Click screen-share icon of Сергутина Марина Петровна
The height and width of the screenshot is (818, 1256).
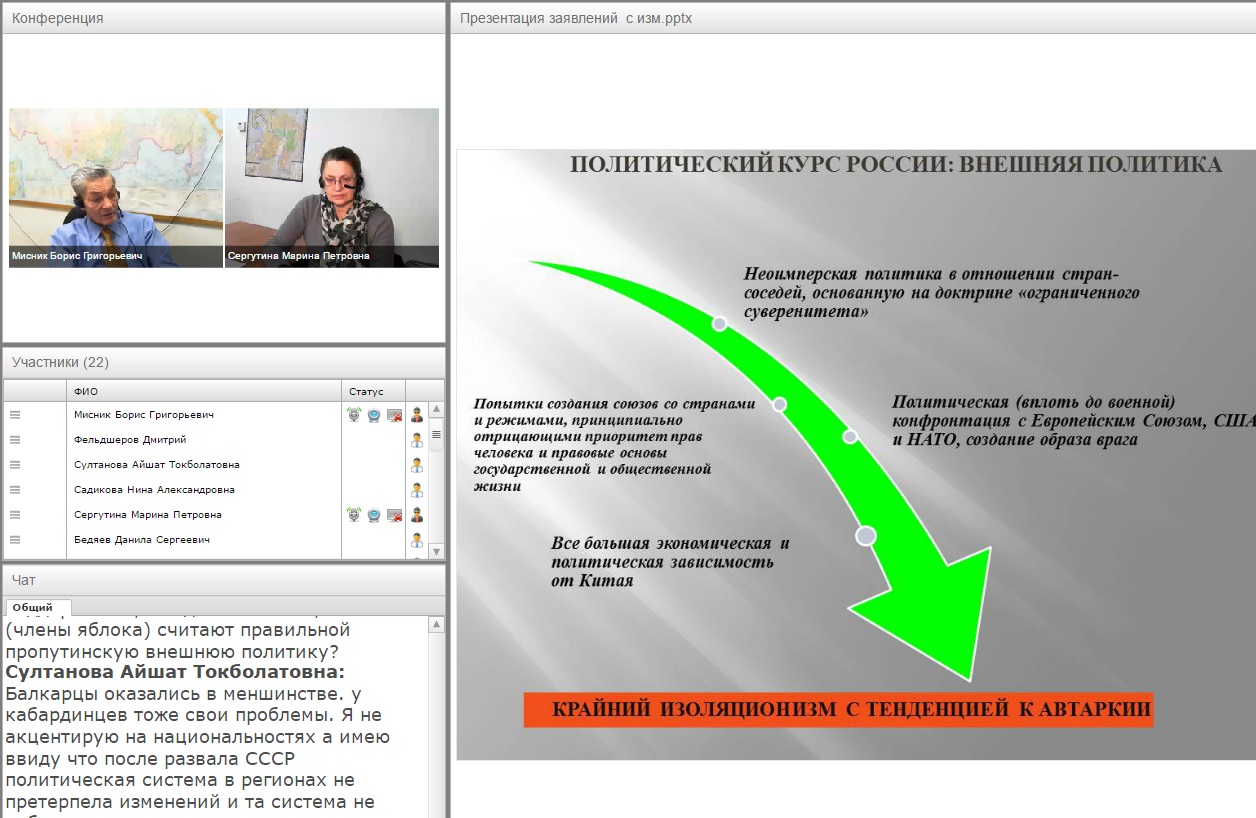click(x=394, y=515)
